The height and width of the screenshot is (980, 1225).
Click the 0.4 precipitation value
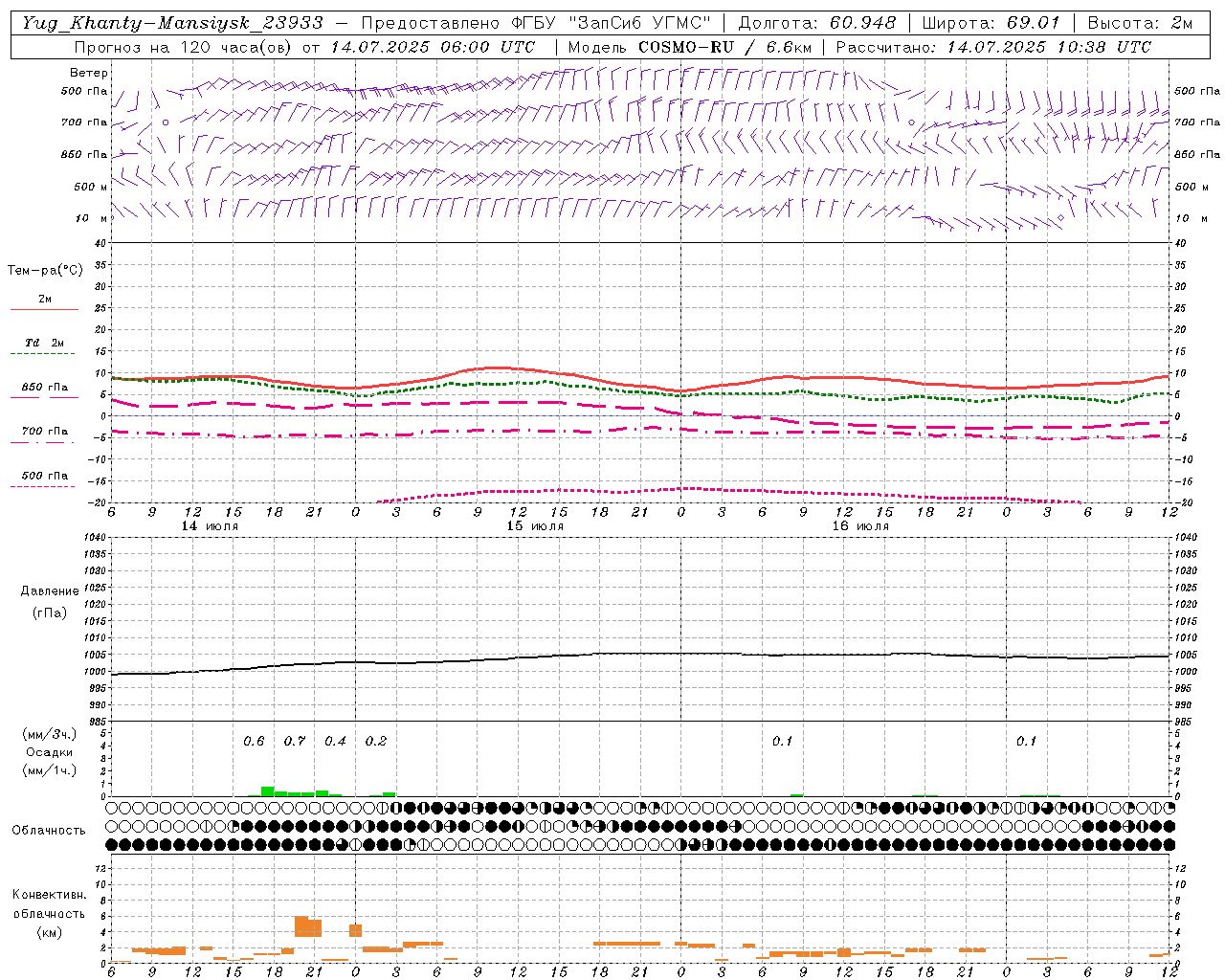(x=335, y=742)
